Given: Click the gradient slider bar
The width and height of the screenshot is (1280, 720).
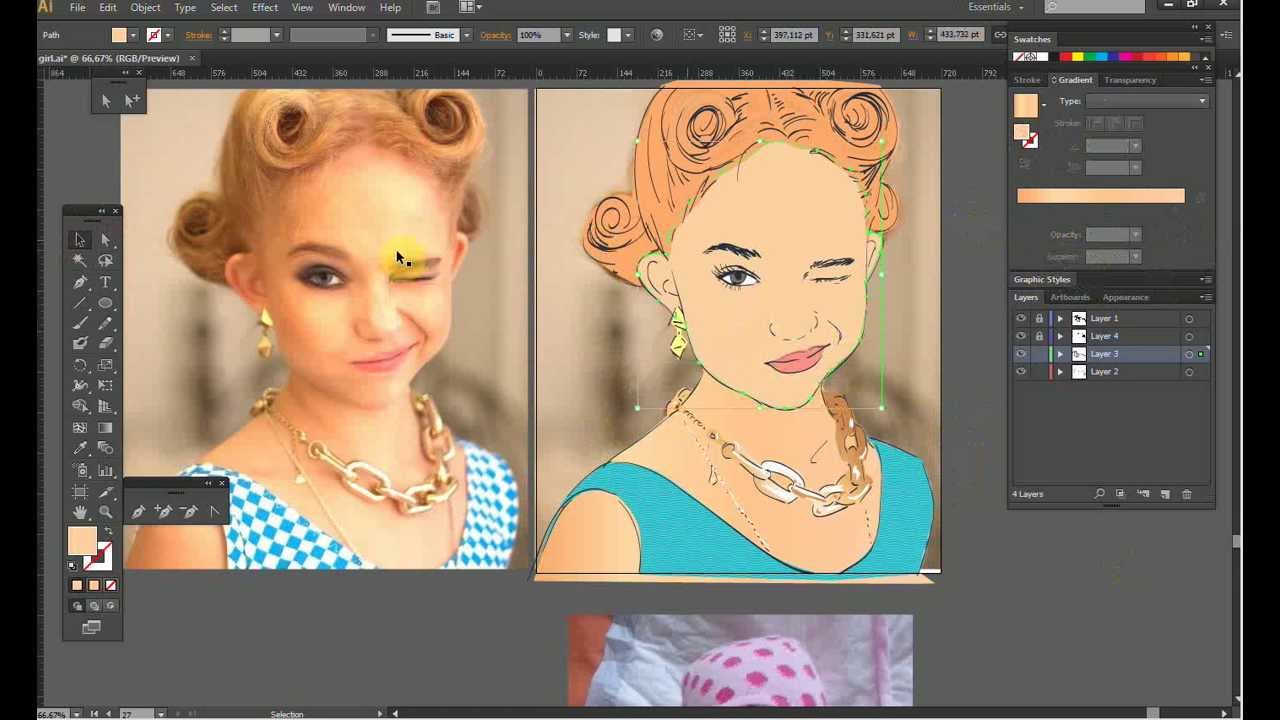Looking at the screenshot, I should click(1100, 196).
